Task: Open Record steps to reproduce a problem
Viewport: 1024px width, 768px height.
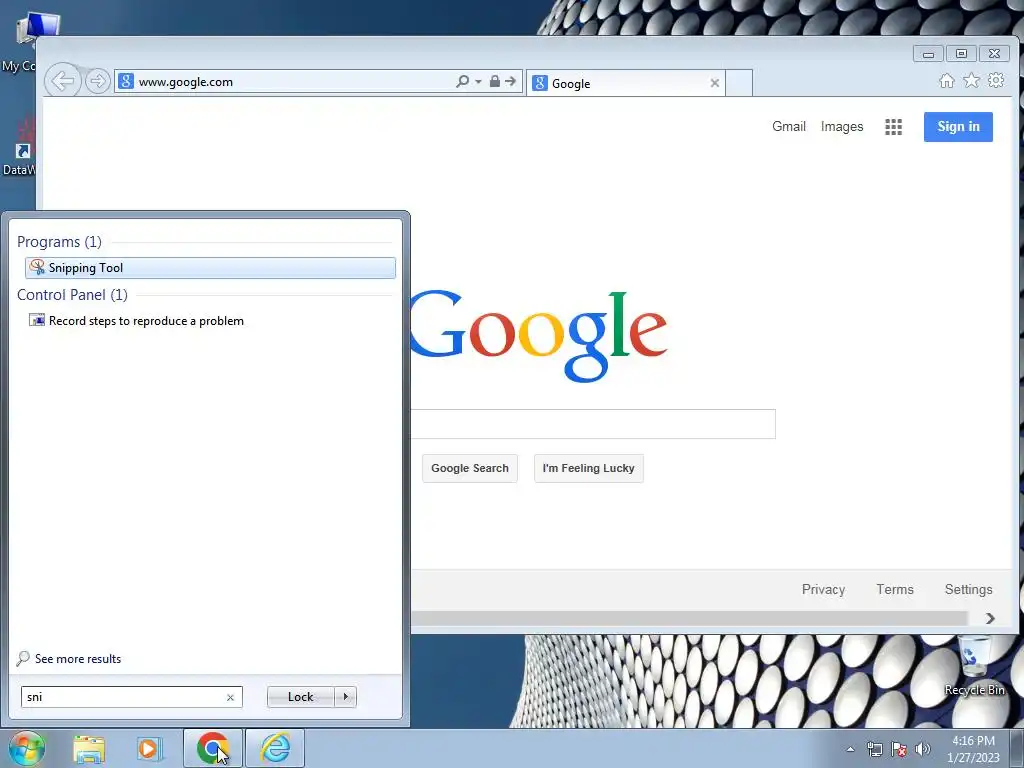Action: (x=136, y=321)
